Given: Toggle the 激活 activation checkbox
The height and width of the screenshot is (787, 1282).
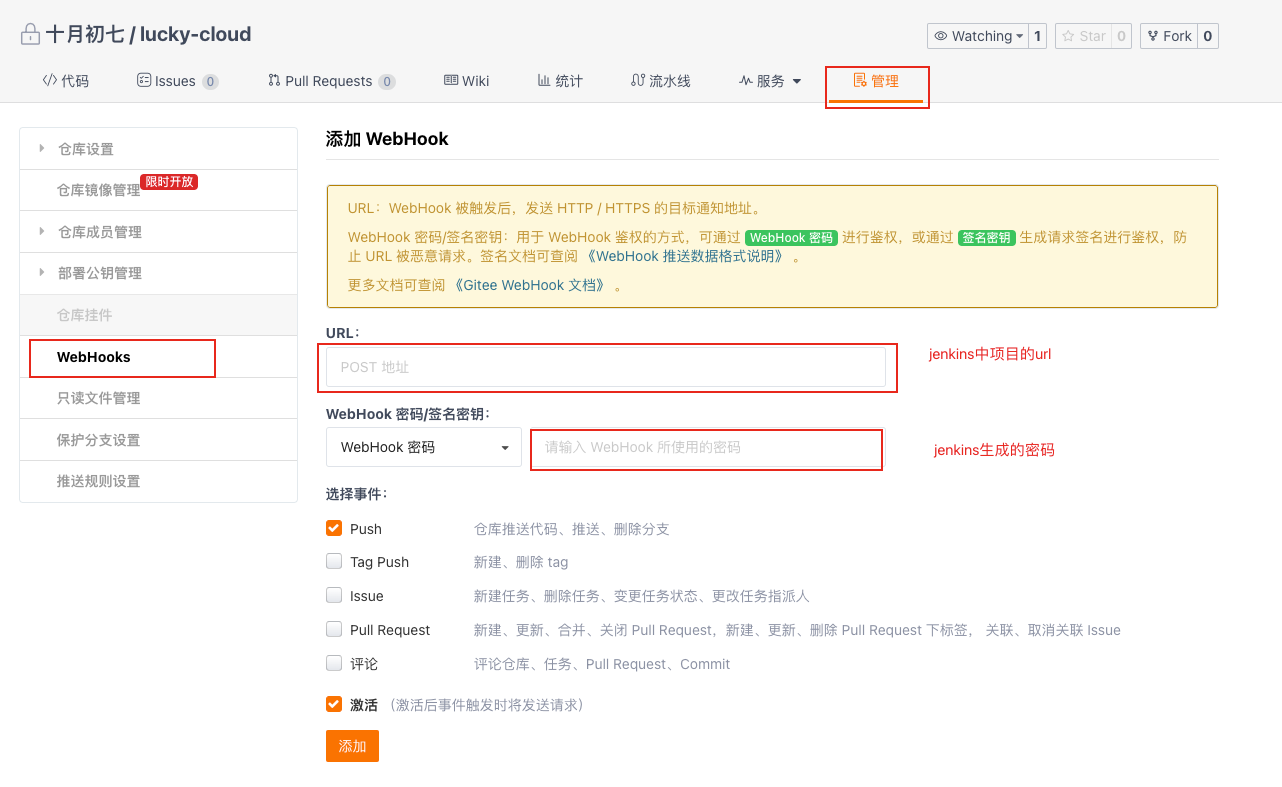Looking at the screenshot, I should point(334,704).
